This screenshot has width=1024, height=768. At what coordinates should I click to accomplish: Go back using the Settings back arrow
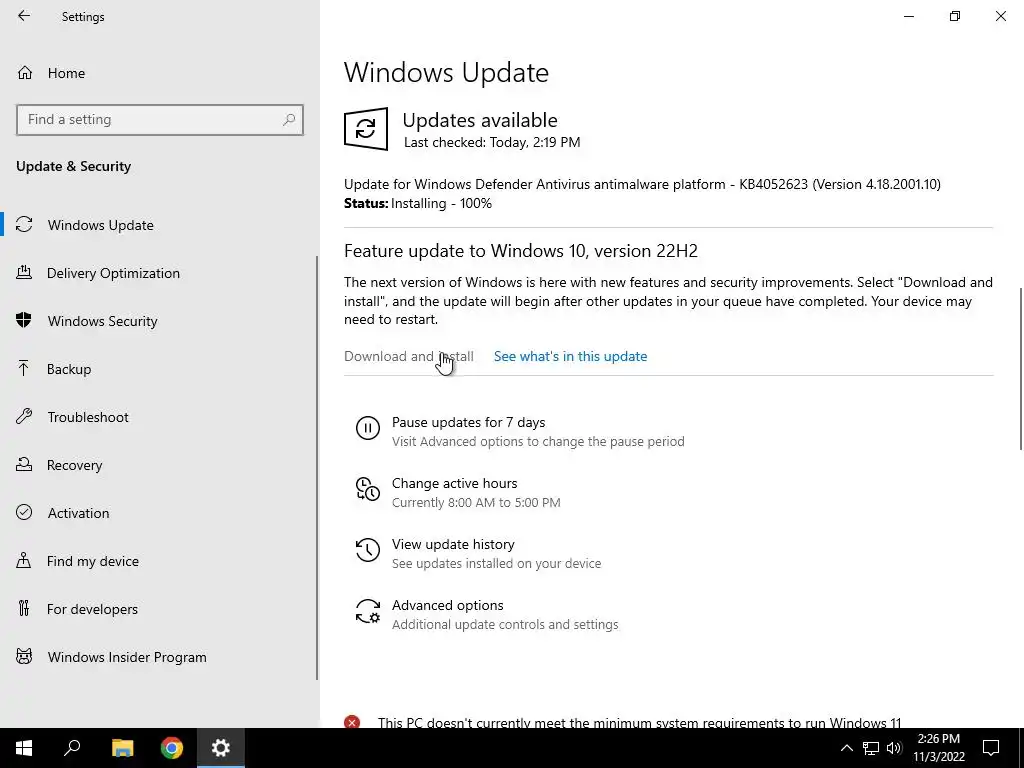(24, 16)
